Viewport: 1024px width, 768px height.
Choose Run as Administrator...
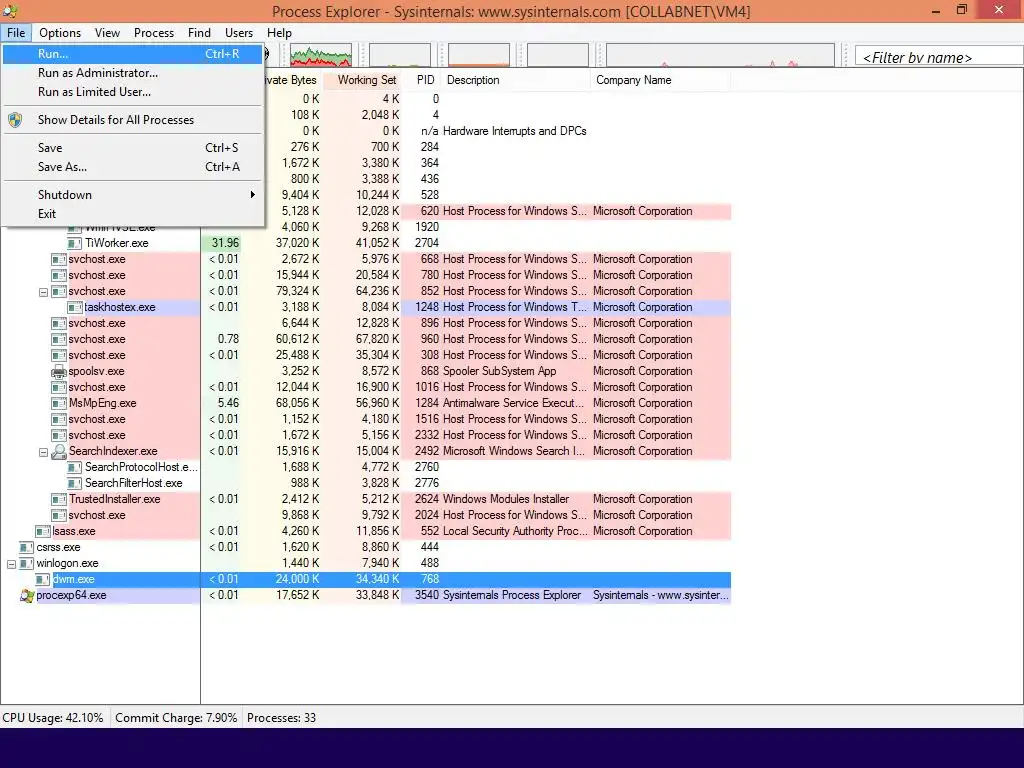click(x=133, y=72)
